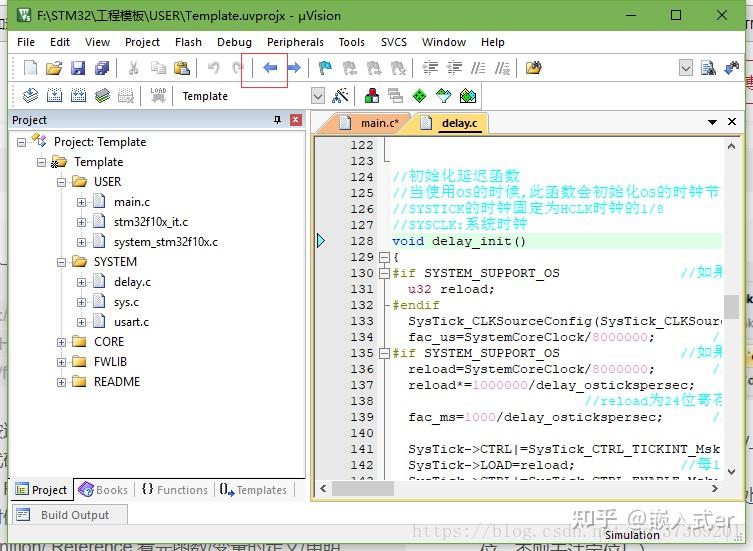Insert a bookmark using the flag icon
This screenshot has height=551, width=753.
325,68
